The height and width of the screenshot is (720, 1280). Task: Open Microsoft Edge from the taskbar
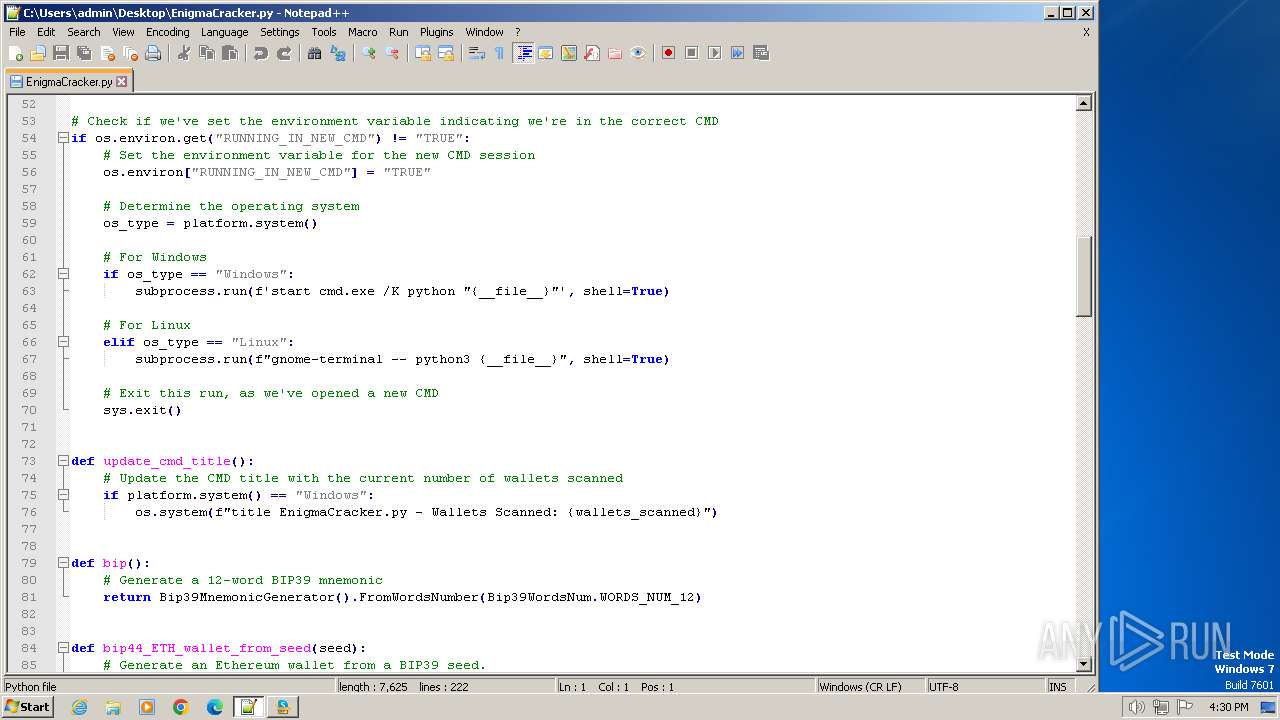click(215, 707)
